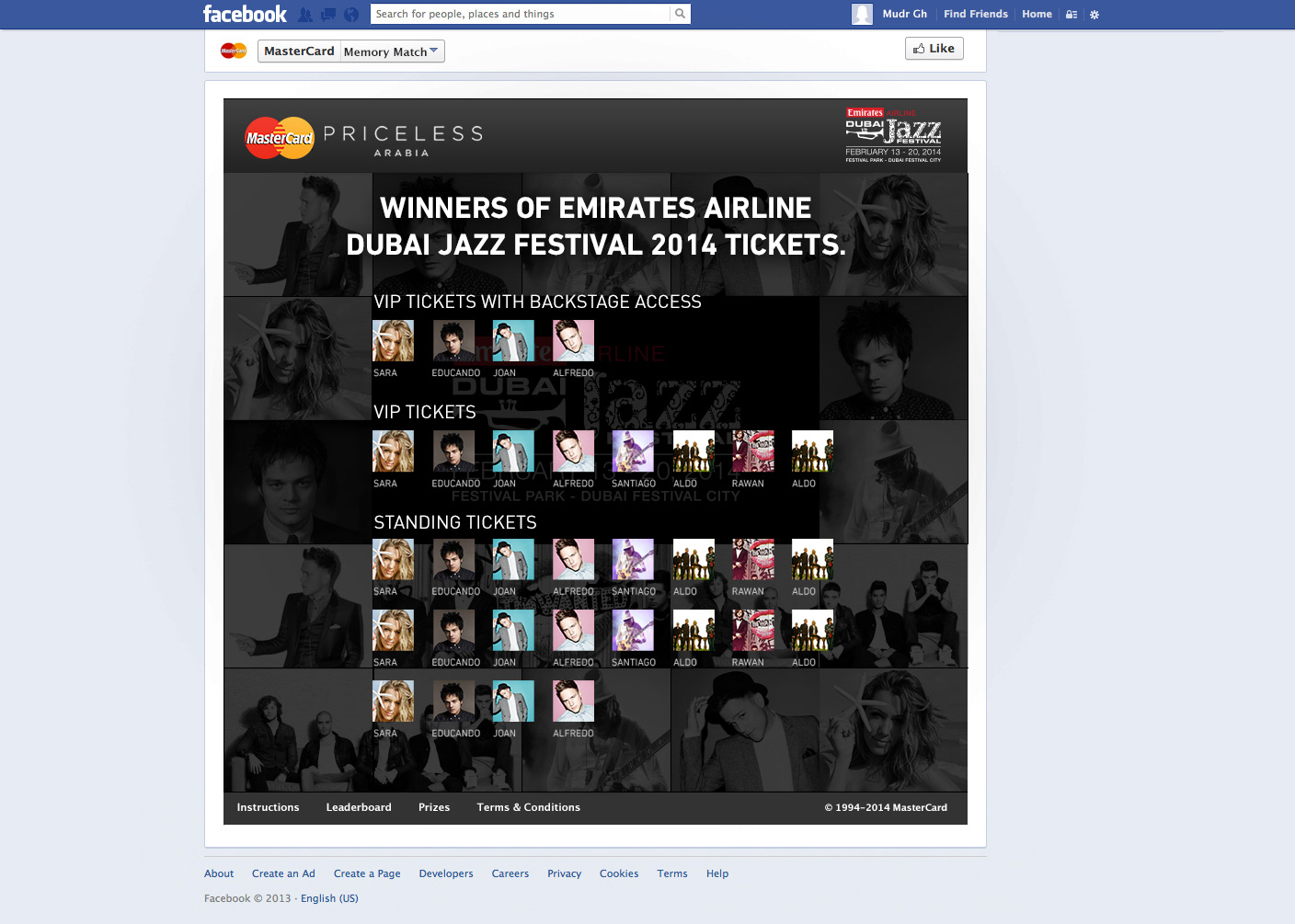Click the Emirates Dubai Jazz Festival logo
The image size is (1295, 924).
893,135
